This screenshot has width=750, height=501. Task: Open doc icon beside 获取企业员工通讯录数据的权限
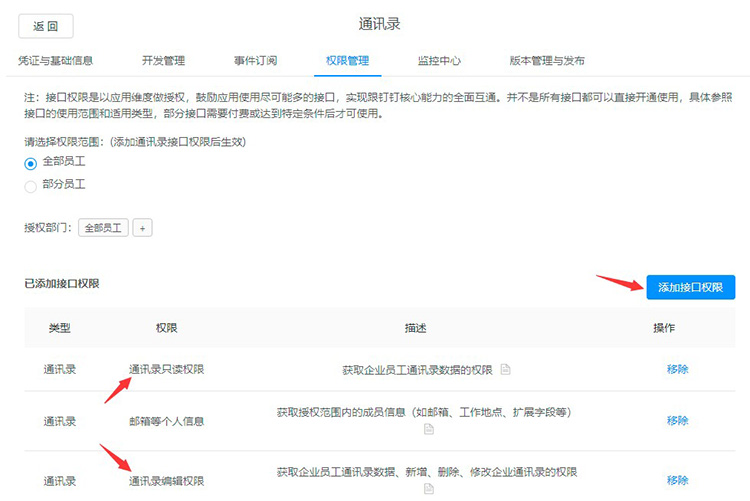(x=506, y=369)
